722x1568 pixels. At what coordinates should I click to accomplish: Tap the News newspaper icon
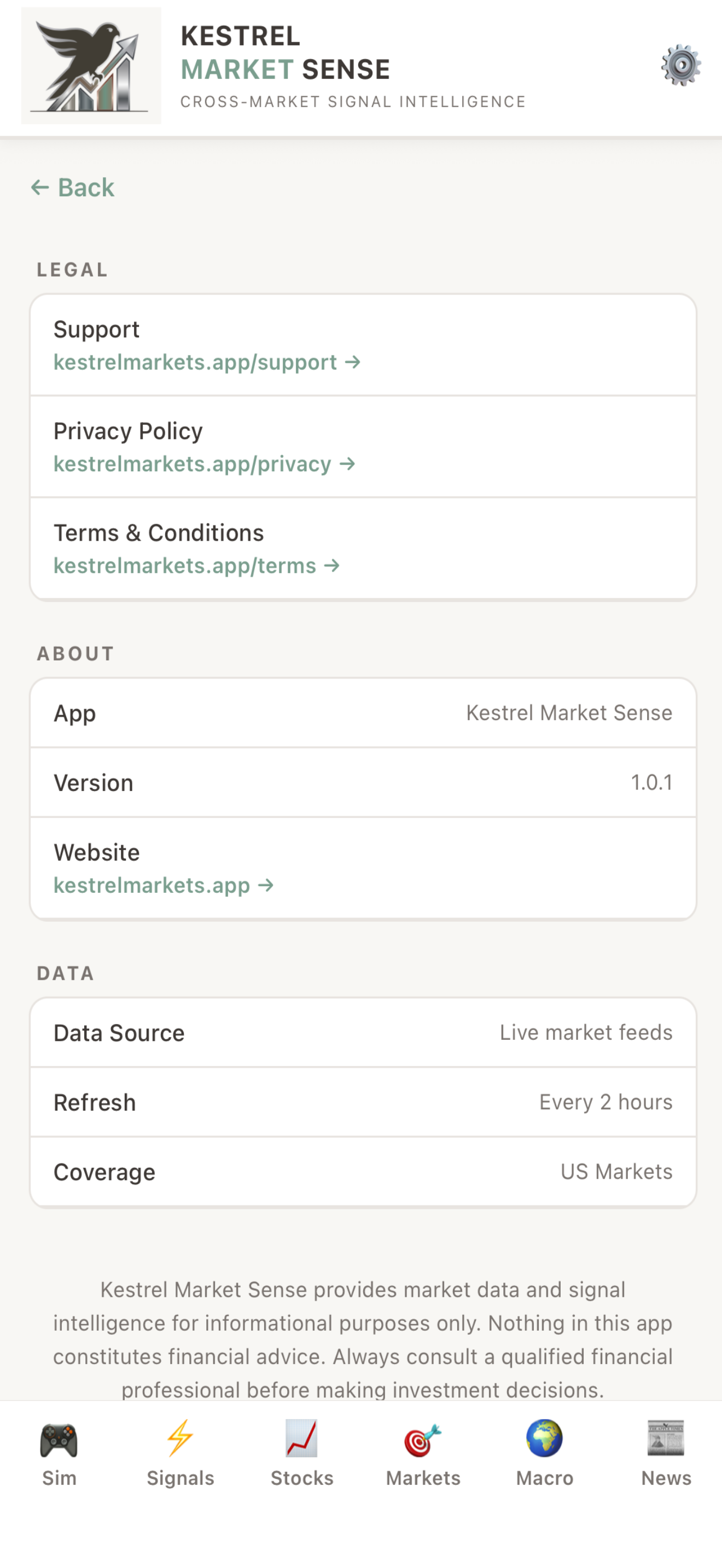(x=666, y=1438)
